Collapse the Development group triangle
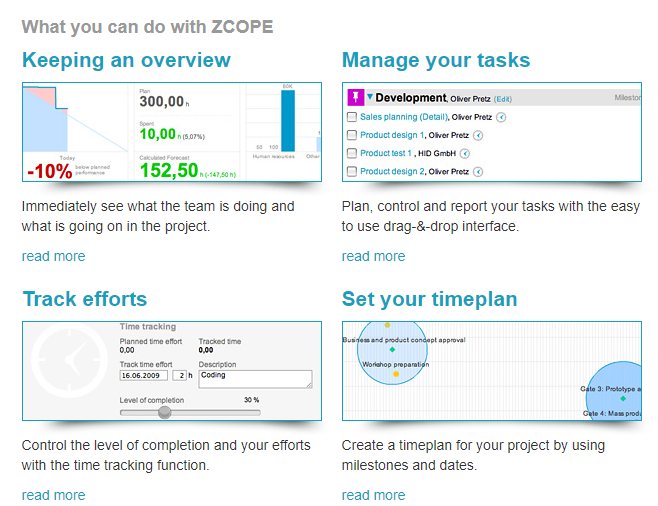This screenshot has height=506, width=658. (370, 97)
